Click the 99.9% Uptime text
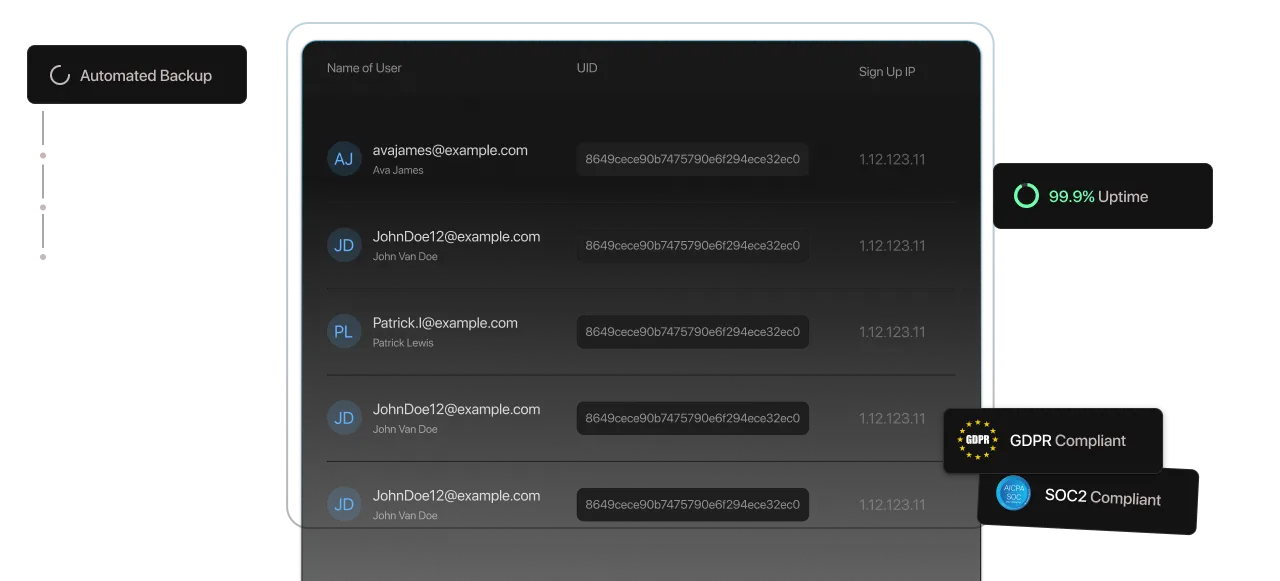The height and width of the screenshot is (581, 1280). pyautogui.click(x=1098, y=197)
